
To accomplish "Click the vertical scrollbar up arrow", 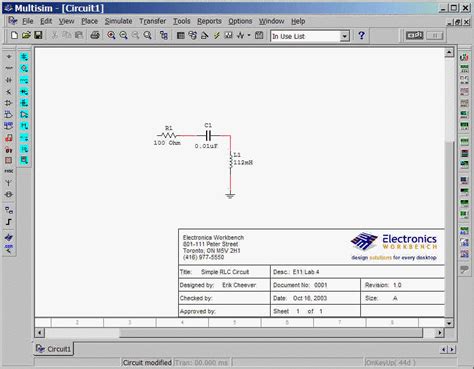I will 449,52.
